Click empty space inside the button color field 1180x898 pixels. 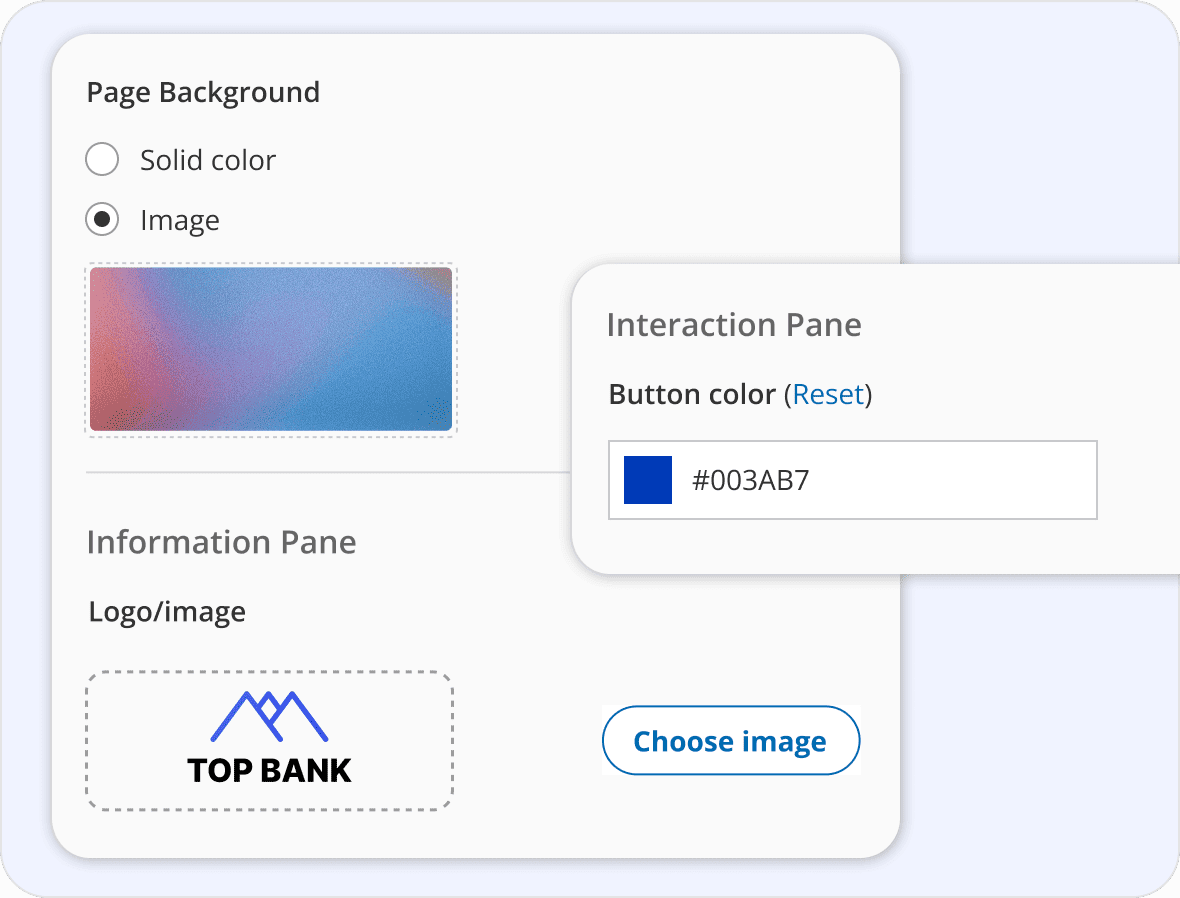coord(956,480)
